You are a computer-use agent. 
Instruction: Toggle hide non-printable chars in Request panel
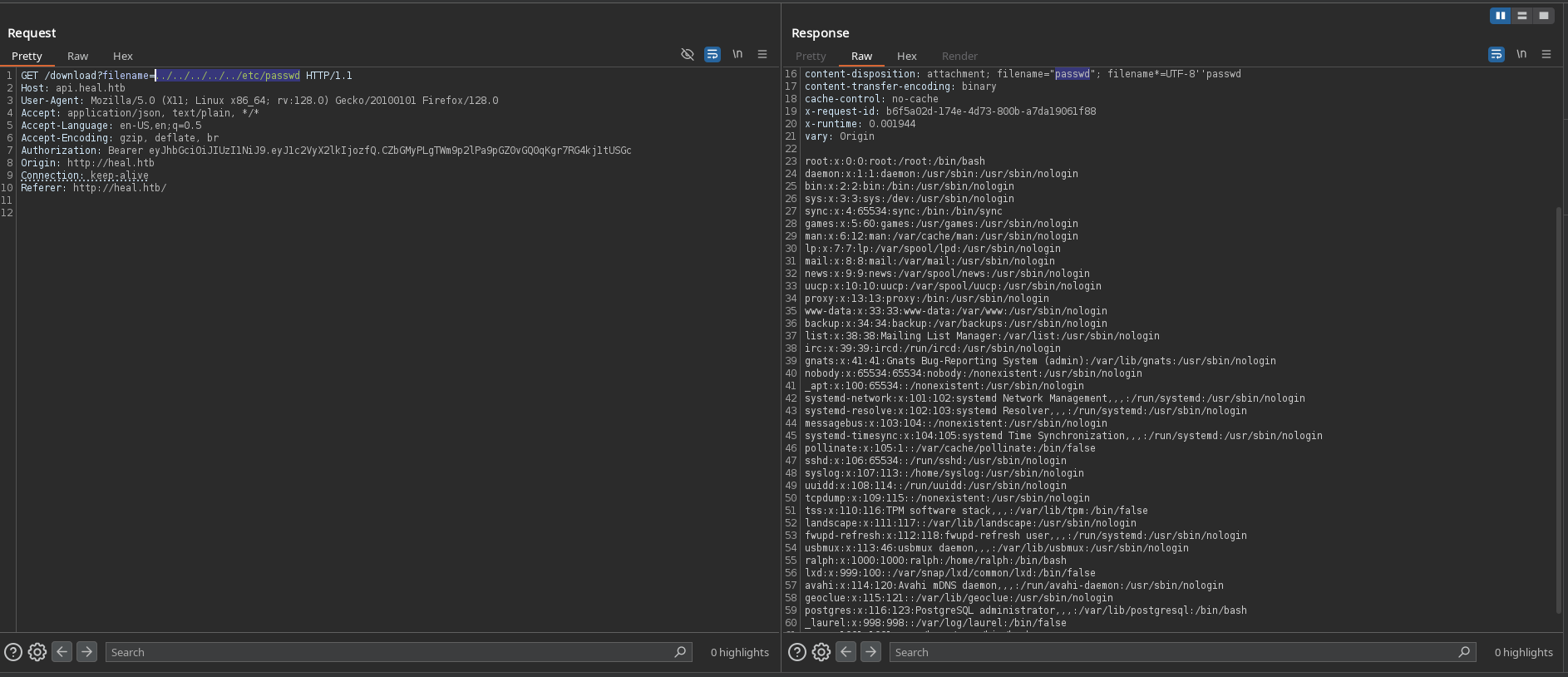[688, 54]
